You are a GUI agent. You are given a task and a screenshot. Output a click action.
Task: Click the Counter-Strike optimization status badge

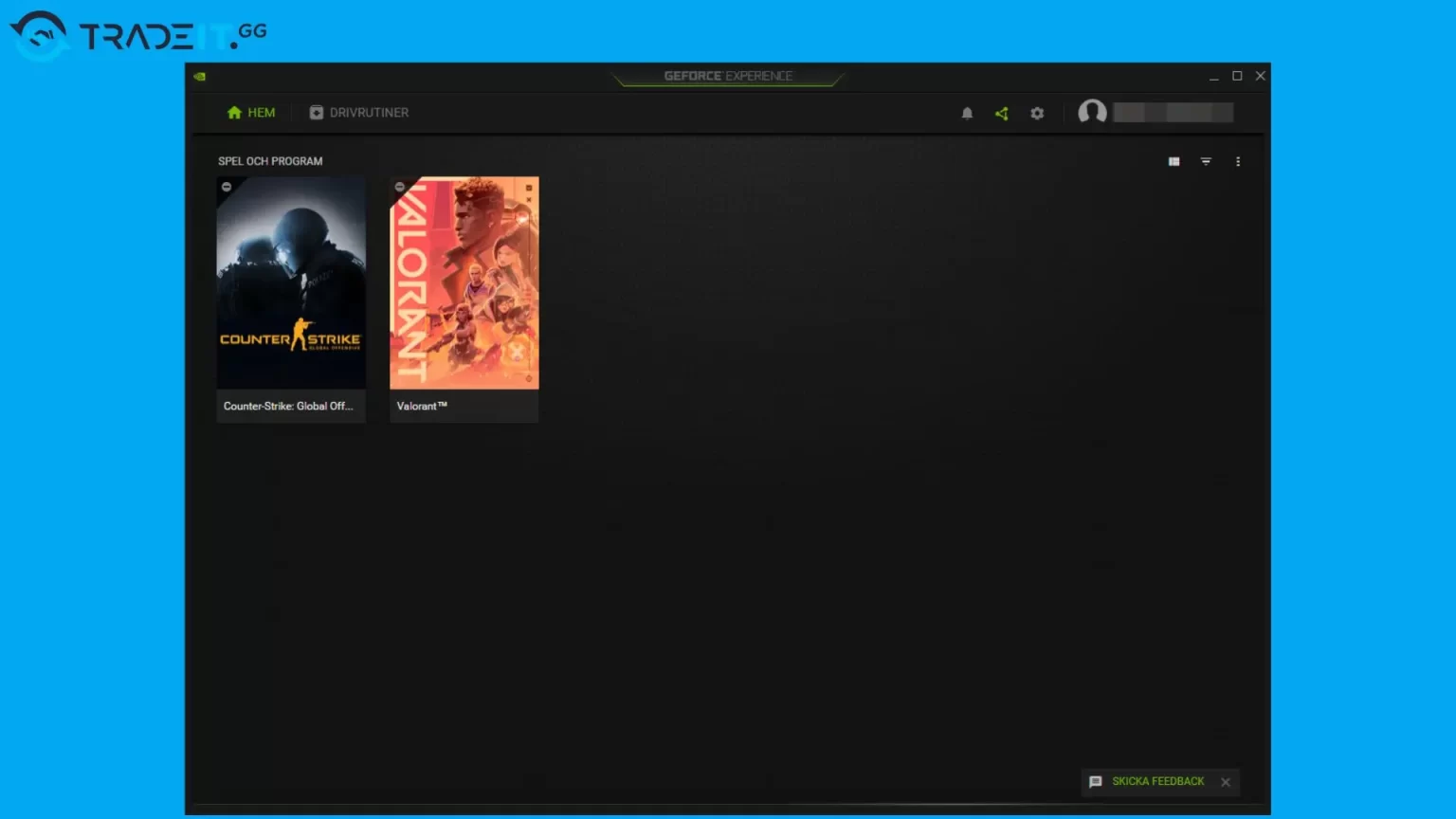point(227,187)
